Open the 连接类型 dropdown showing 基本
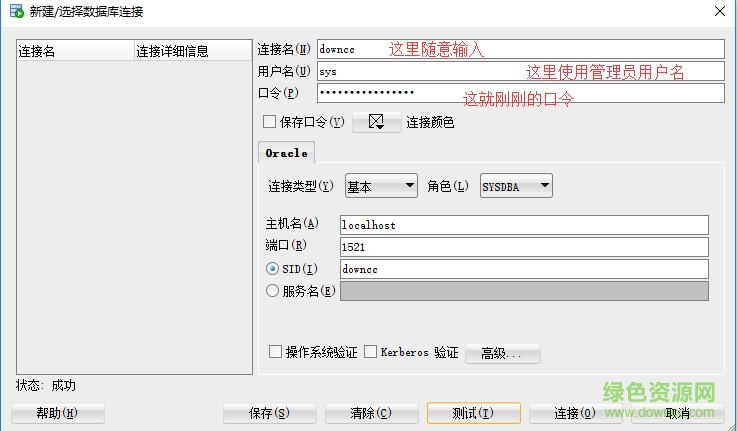The image size is (738, 431). tap(381, 186)
